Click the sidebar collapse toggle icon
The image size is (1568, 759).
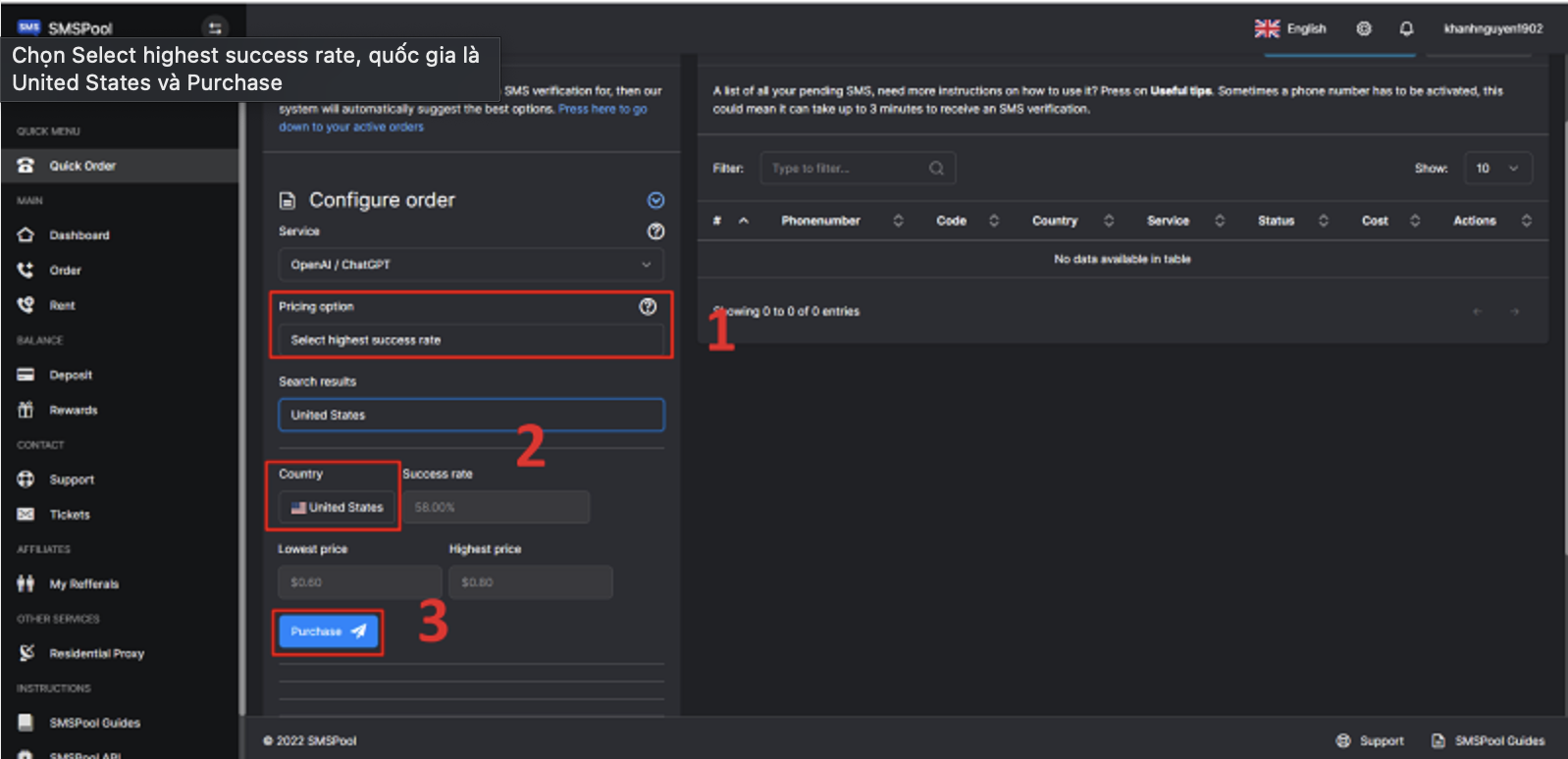[x=214, y=28]
